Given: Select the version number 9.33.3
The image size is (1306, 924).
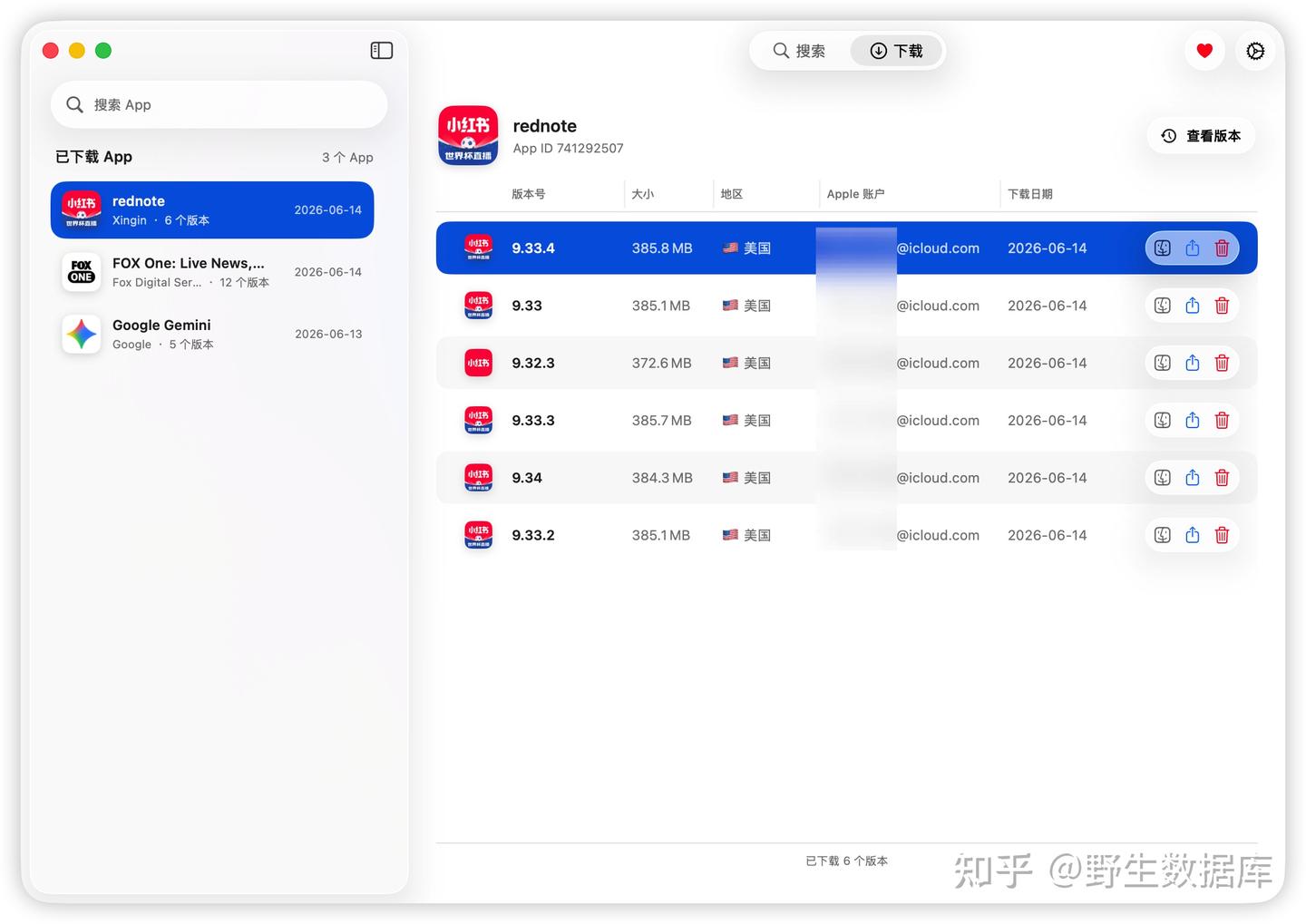Looking at the screenshot, I should tap(533, 421).
